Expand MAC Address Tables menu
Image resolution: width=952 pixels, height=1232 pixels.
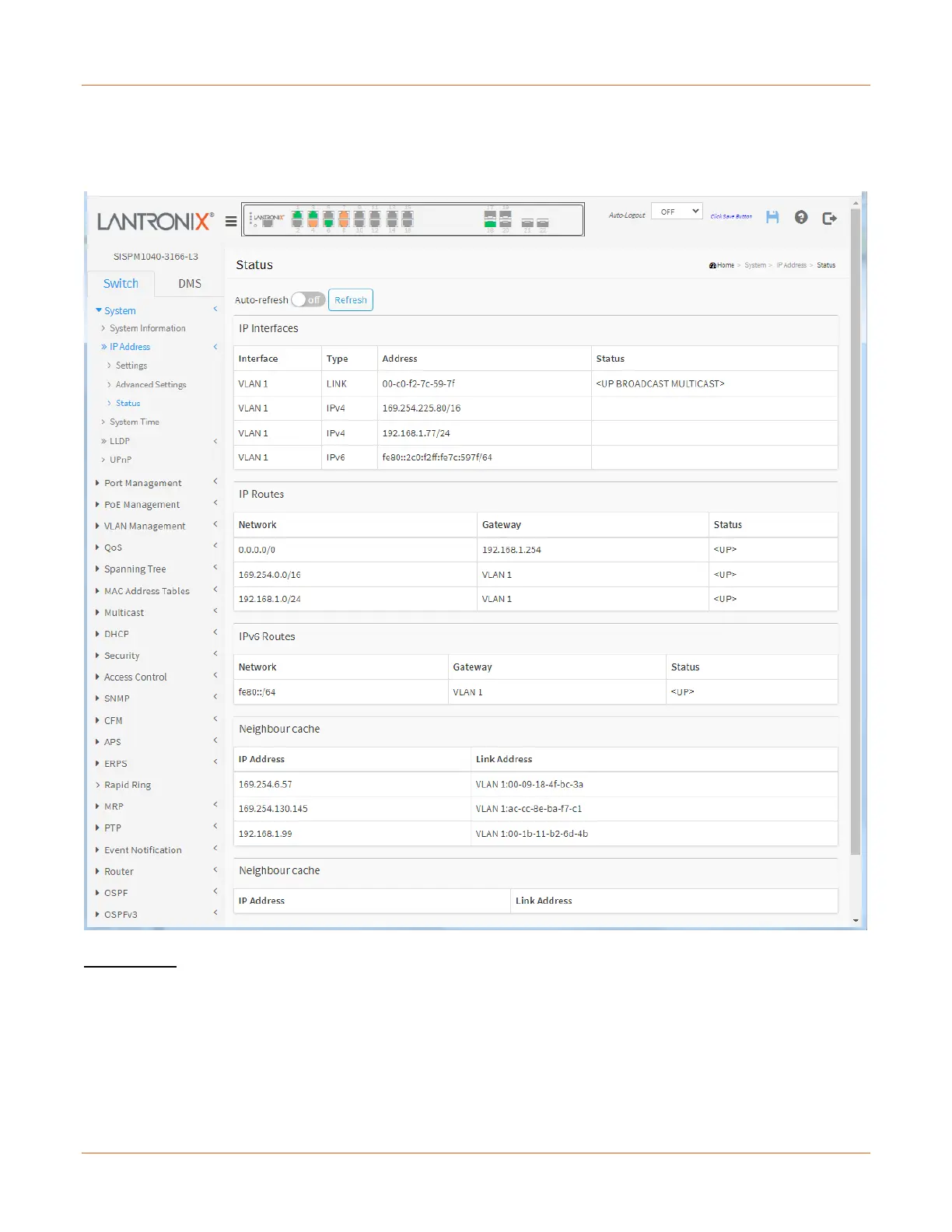tap(147, 591)
